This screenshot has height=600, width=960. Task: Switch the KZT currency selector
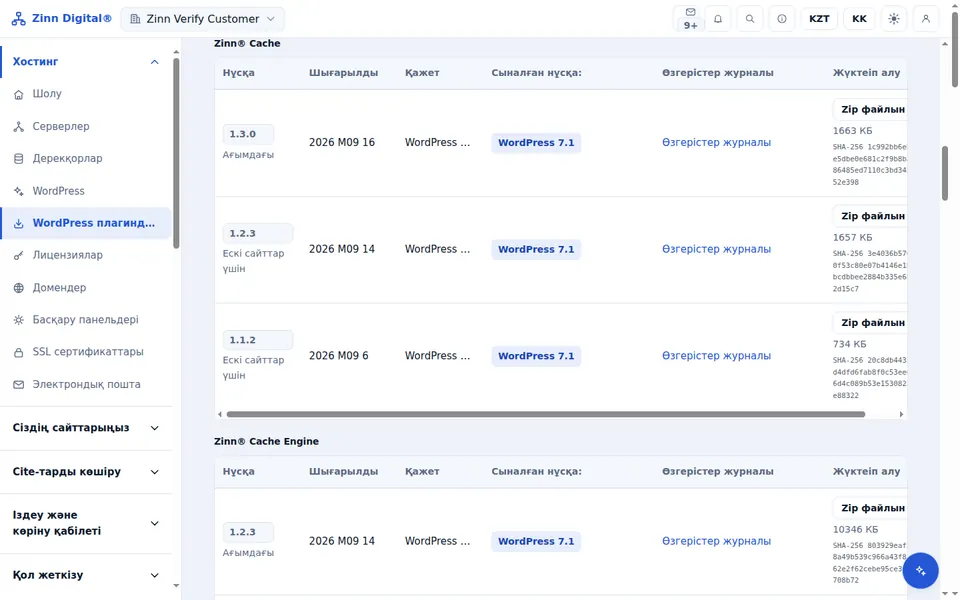pyautogui.click(x=819, y=19)
